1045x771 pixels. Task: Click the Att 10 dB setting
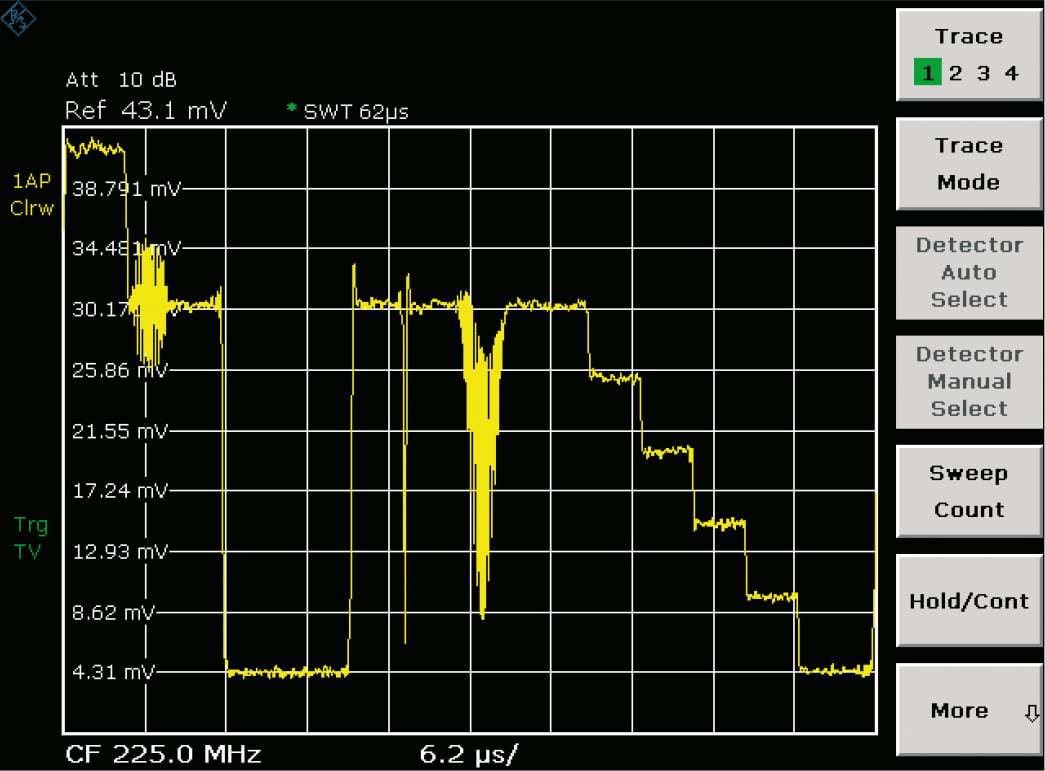coord(121,80)
